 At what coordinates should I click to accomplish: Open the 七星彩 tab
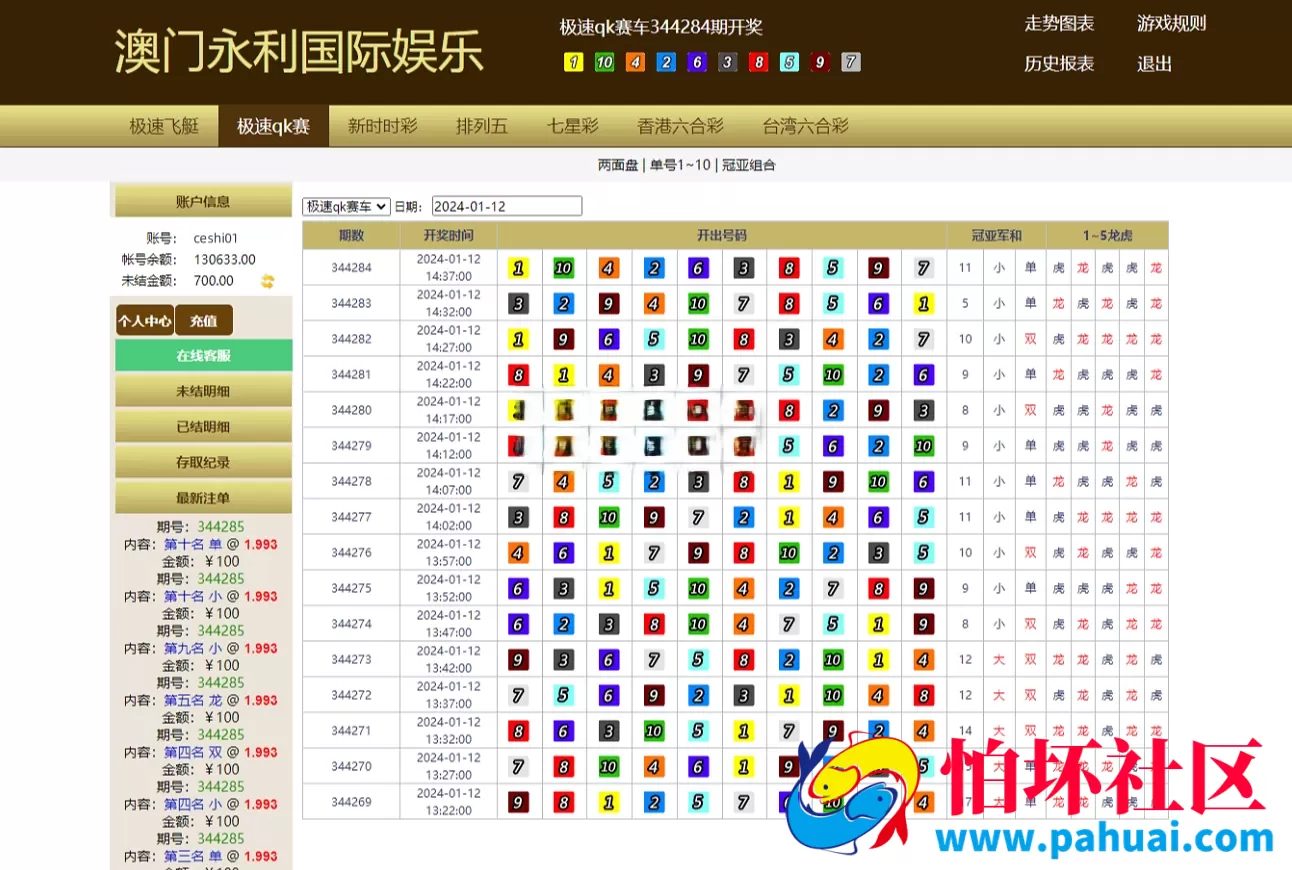click(573, 126)
